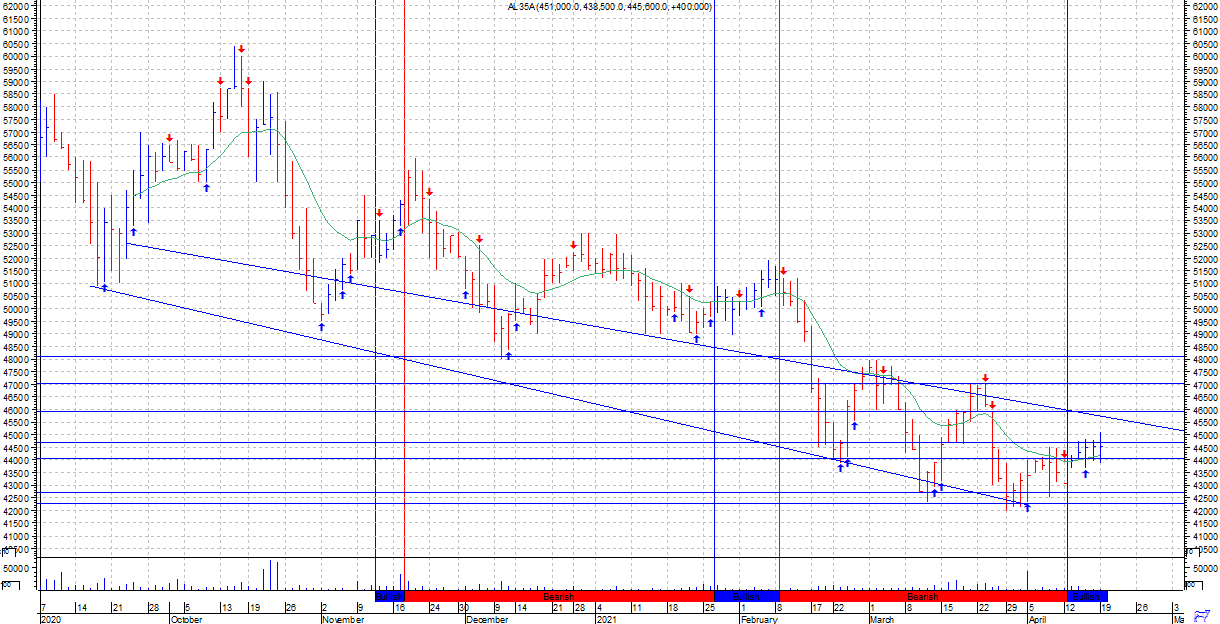Click the 62000 label on the right price axis
Image resolution: width=1220 pixels, height=624 pixels.
click(x=1202, y=6)
